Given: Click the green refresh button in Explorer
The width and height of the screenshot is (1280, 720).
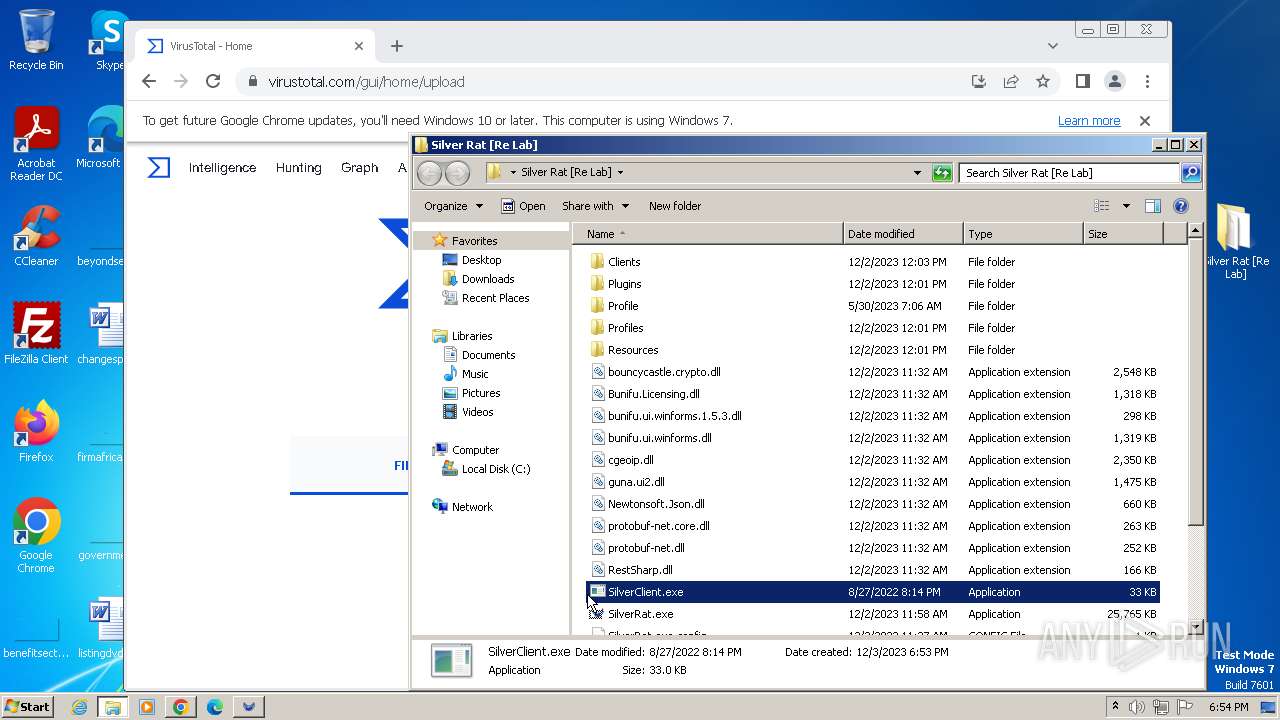Looking at the screenshot, I should (942, 172).
